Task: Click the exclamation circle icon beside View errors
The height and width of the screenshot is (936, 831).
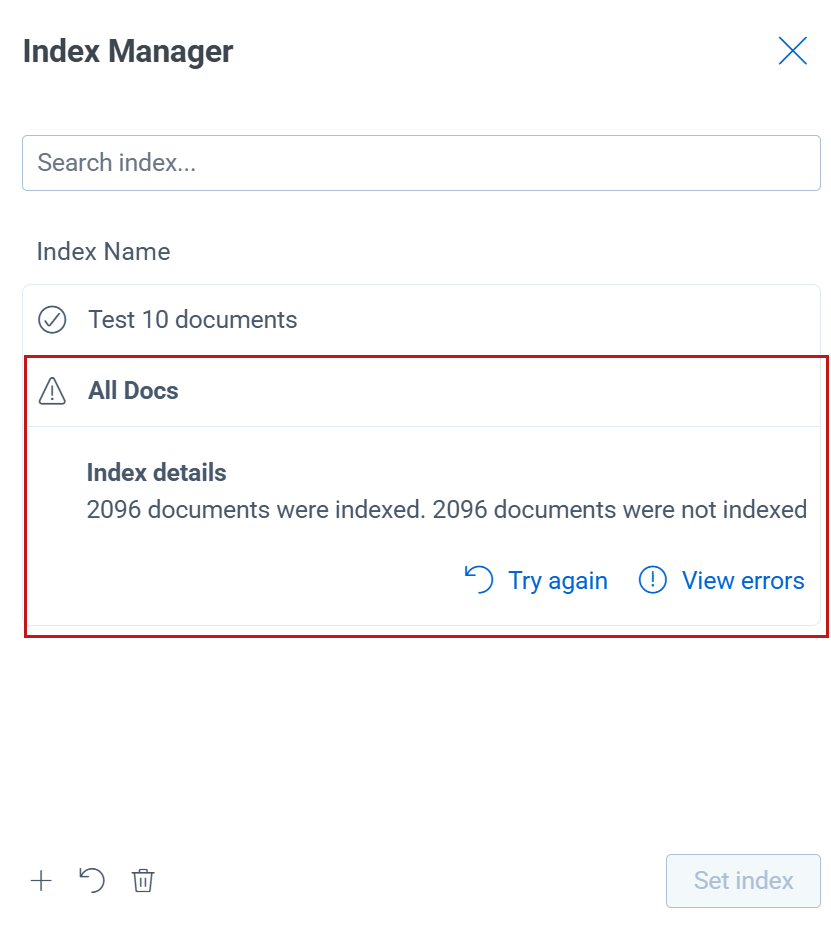Action: [652, 580]
